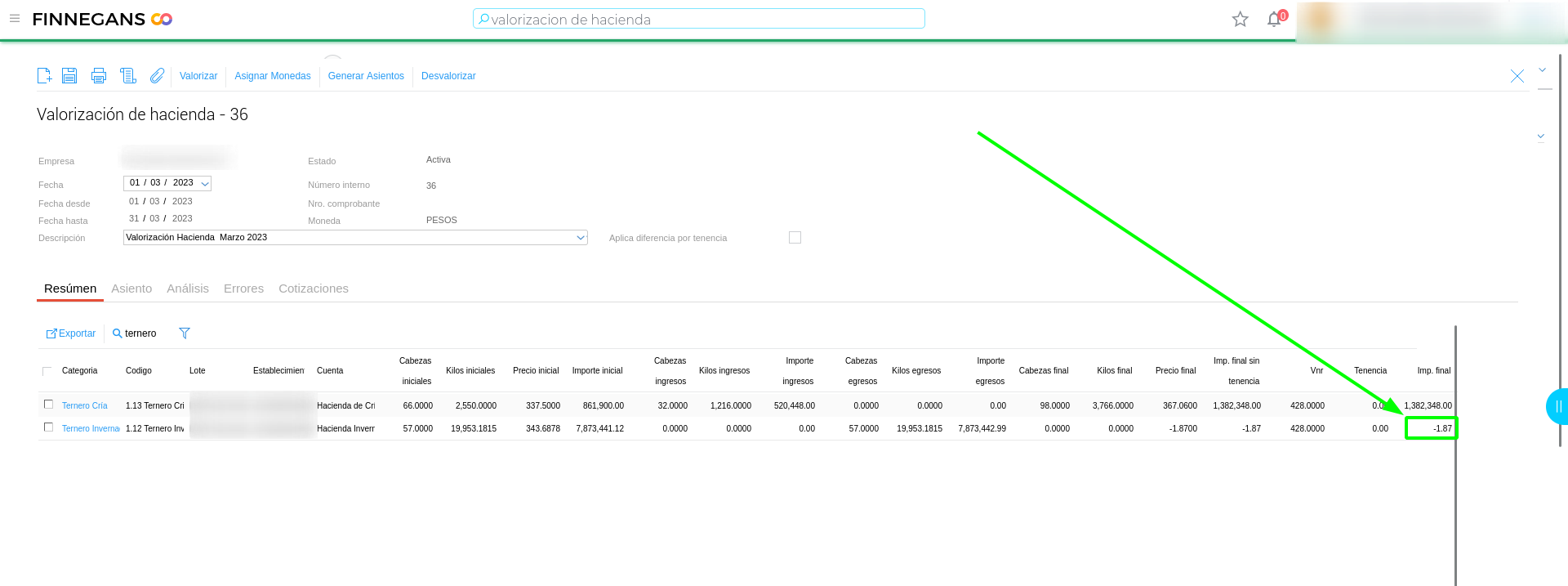Sort by the Tenencia column header

click(1370, 371)
